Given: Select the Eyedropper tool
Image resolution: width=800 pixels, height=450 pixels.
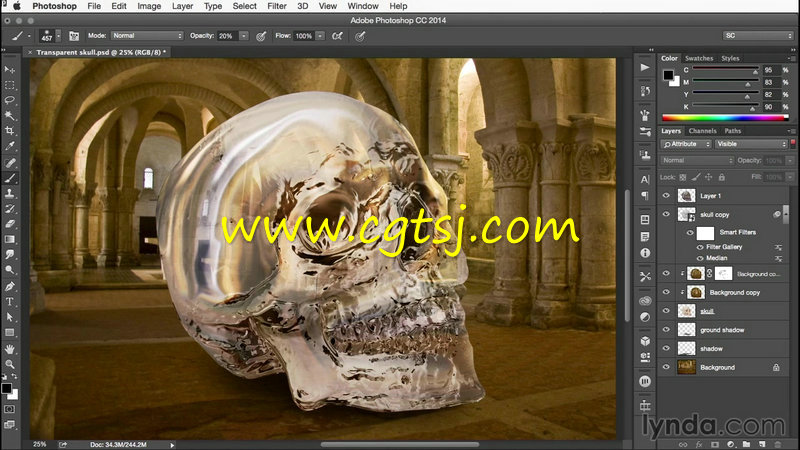Looking at the screenshot, I should point(10,147).
